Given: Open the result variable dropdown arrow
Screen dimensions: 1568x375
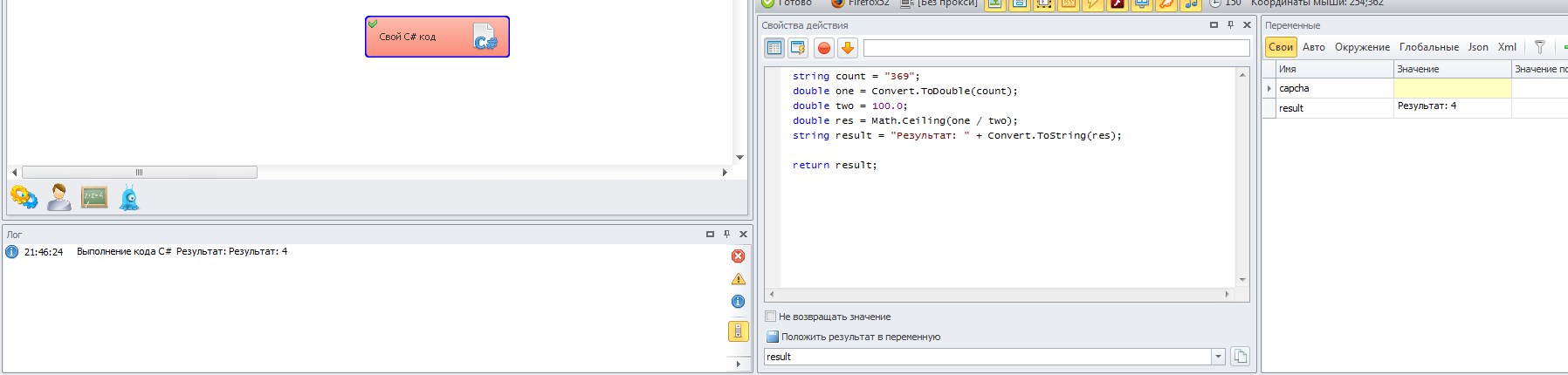Looking at the screenshot, I should pyautogui.click(x=1218, y=357).
